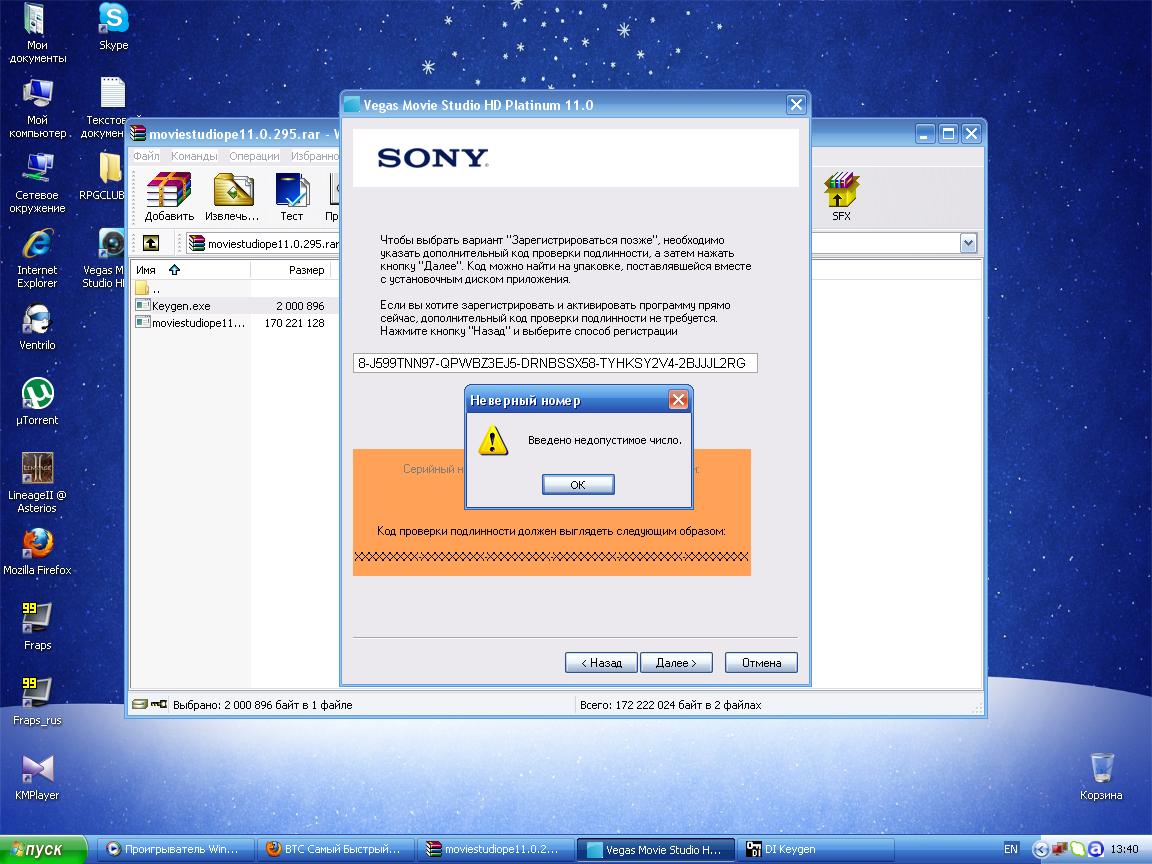Open 'Мой компьютер' desktop icon

coord(37,109)
